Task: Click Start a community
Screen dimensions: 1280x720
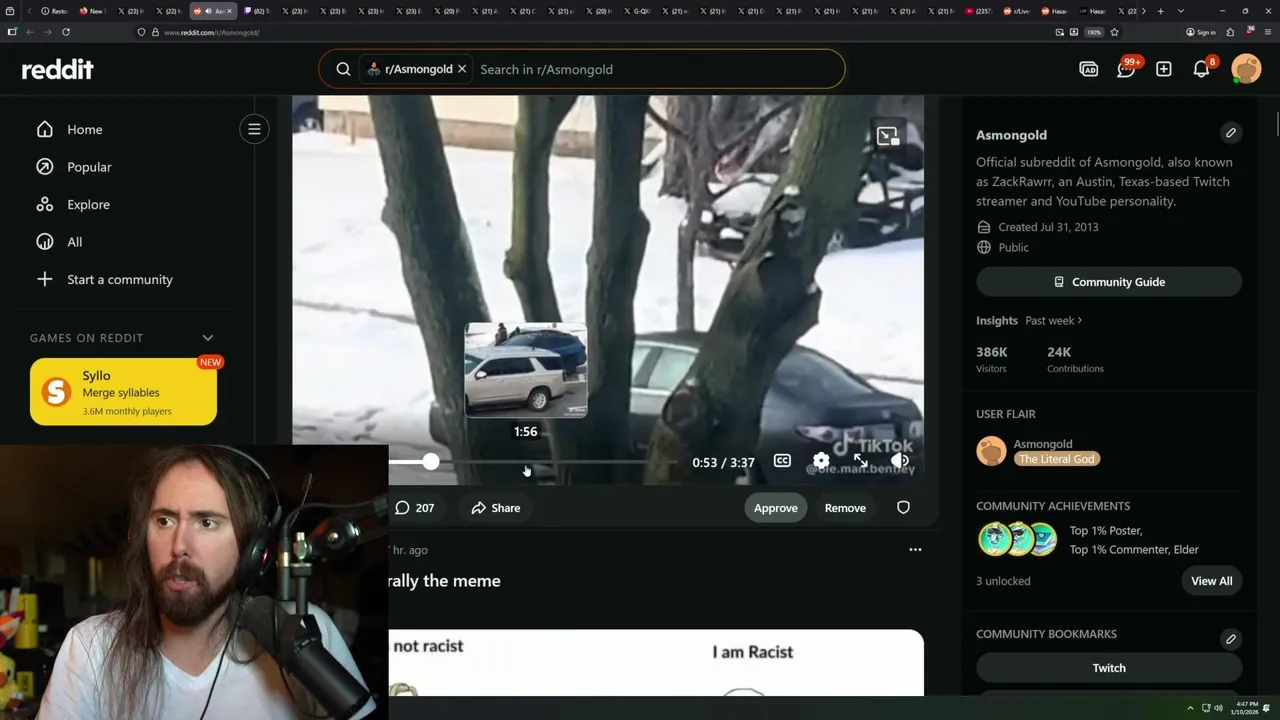Action: click(119, 279)
